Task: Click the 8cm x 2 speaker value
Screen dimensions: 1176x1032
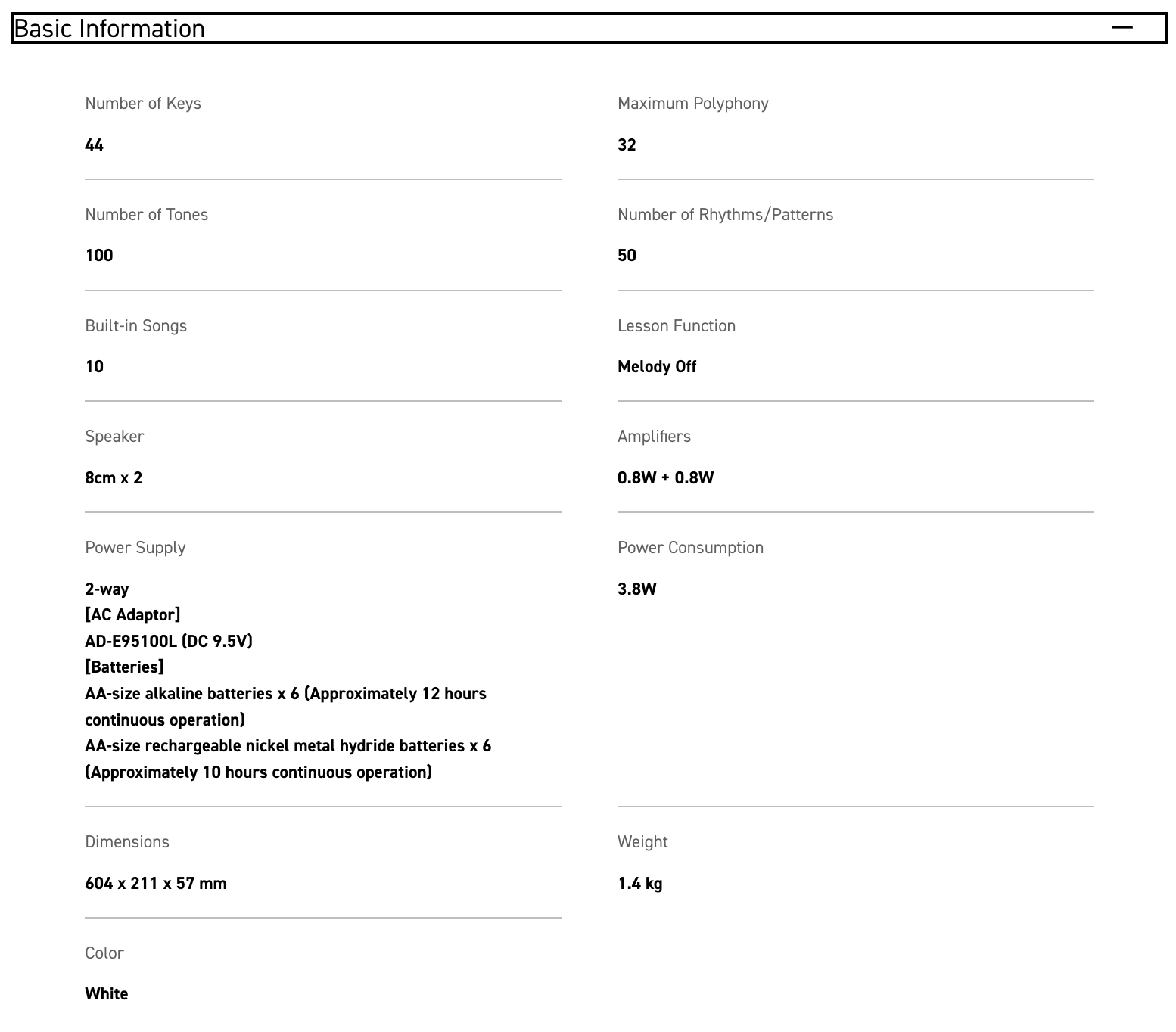Action: (x=114, y=478)
